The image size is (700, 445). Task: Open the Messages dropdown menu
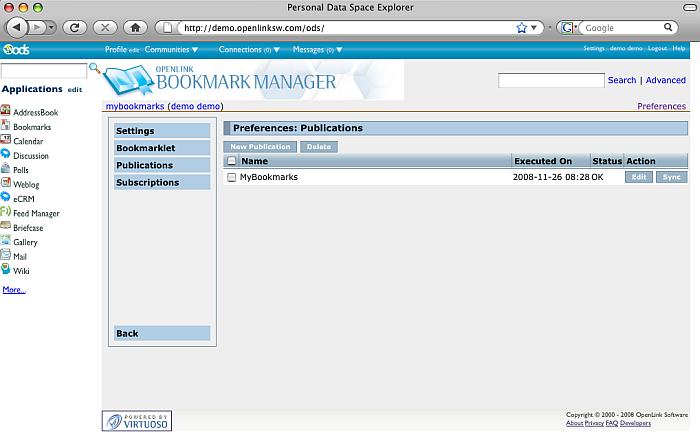pos(317,49)
